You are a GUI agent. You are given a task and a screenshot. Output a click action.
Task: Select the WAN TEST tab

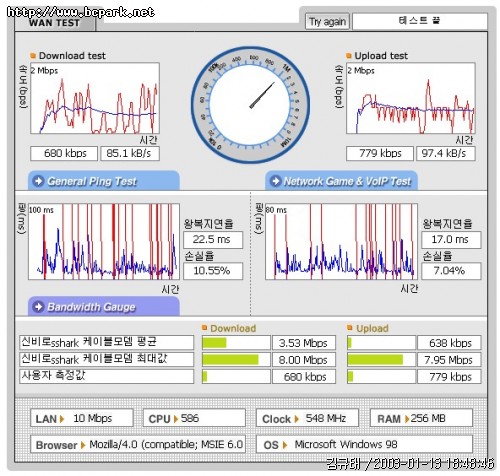click(55, 23)
